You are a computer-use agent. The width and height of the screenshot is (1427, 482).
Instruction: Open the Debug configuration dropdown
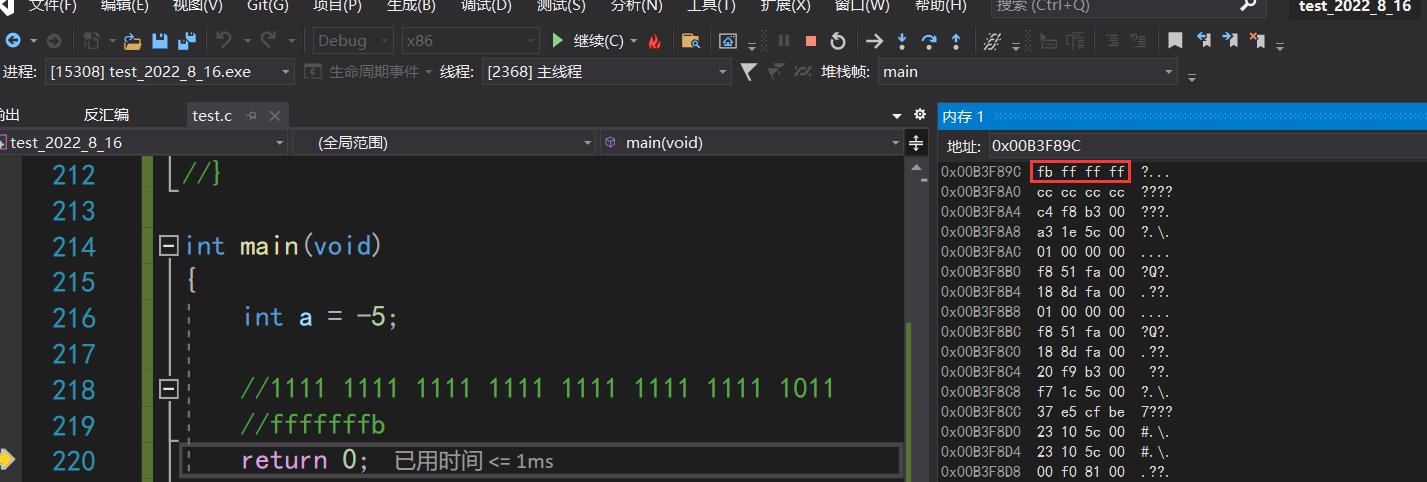[354, 41]
